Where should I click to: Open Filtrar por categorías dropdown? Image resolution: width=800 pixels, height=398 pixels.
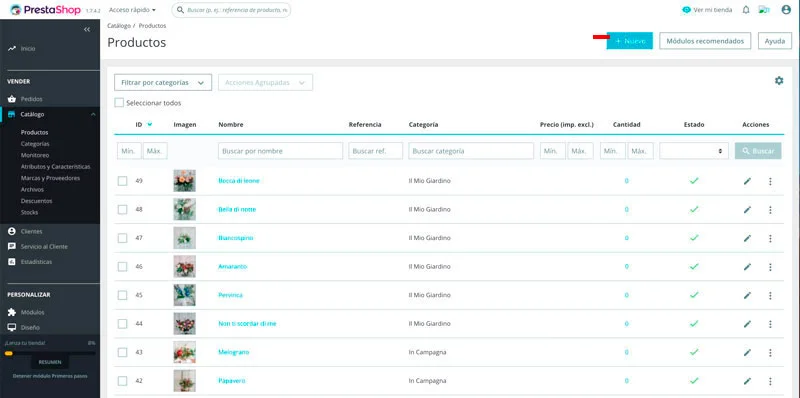(163, 82)
